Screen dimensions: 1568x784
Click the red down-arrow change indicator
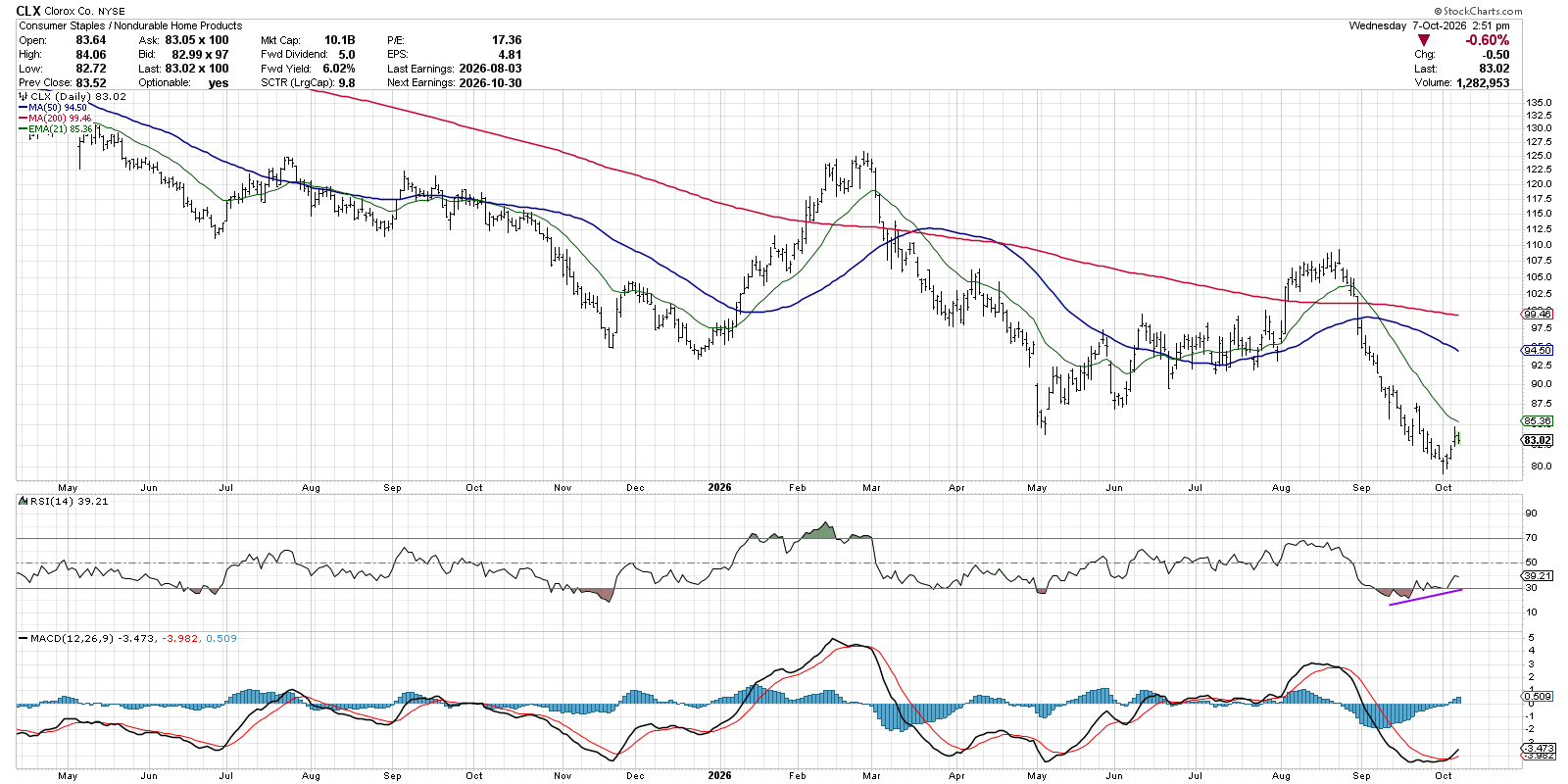(1424, 40)
